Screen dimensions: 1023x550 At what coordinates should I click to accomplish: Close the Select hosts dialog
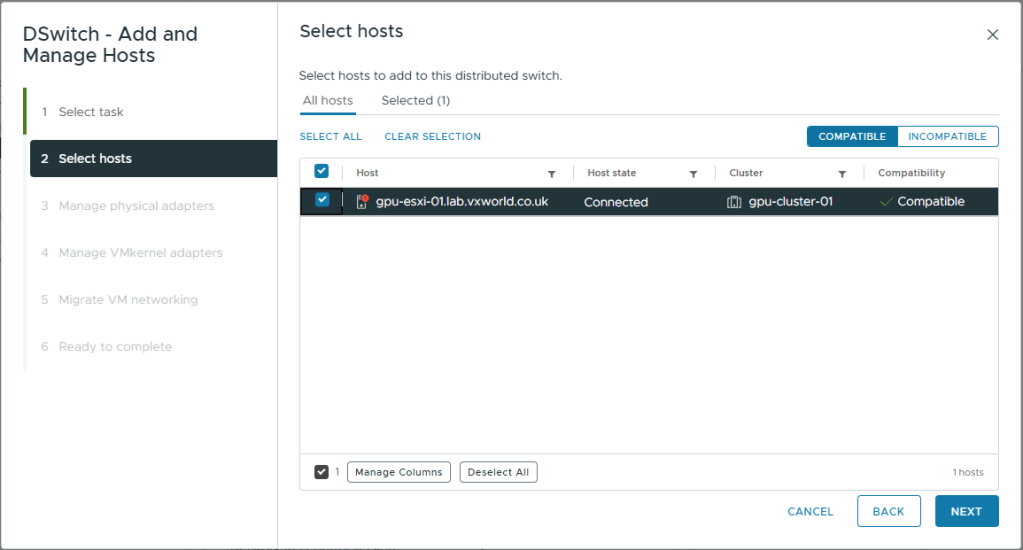pos(992,35)
